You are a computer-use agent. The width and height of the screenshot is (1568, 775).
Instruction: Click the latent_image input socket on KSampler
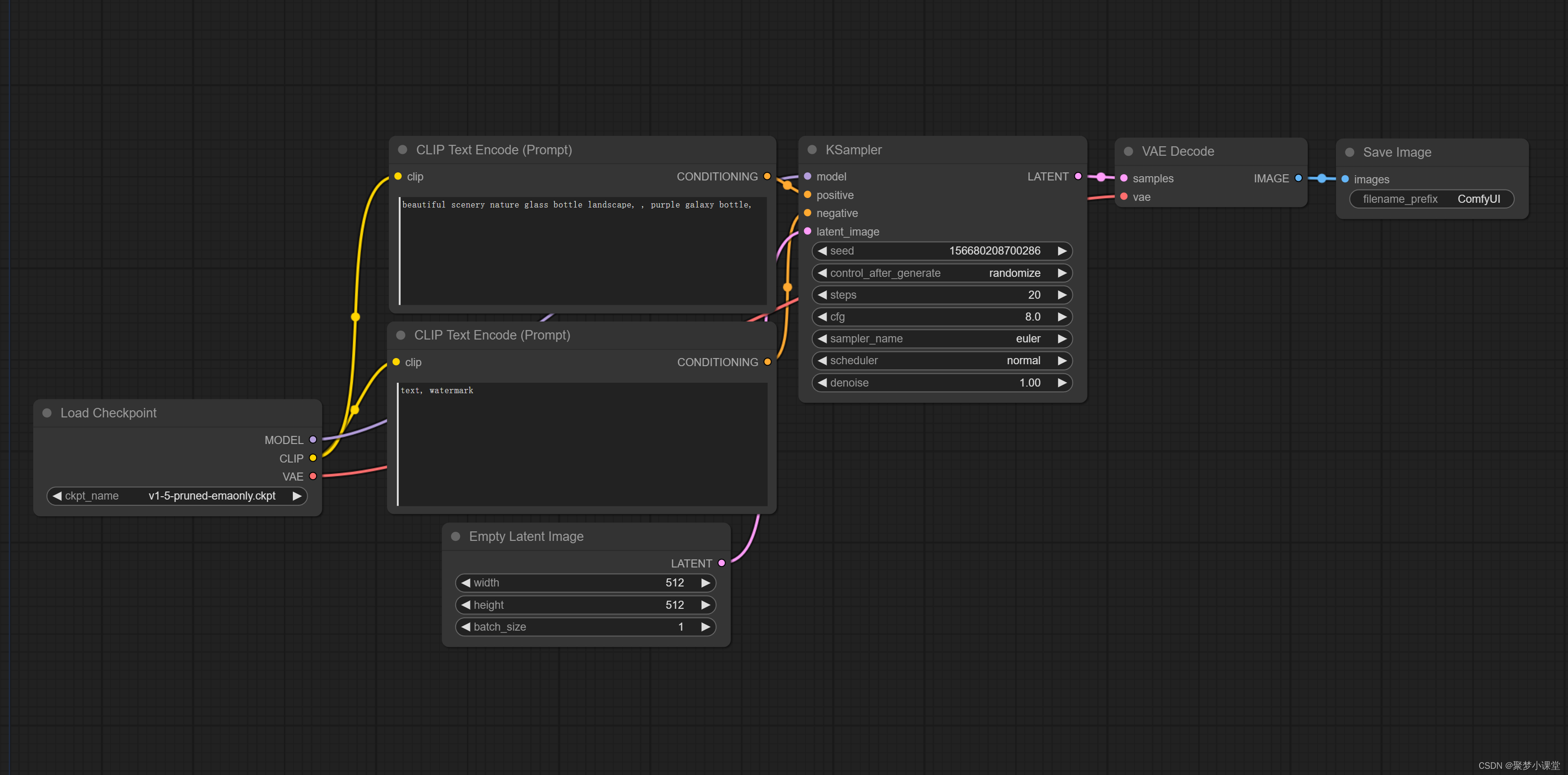[x=808, y=231]
